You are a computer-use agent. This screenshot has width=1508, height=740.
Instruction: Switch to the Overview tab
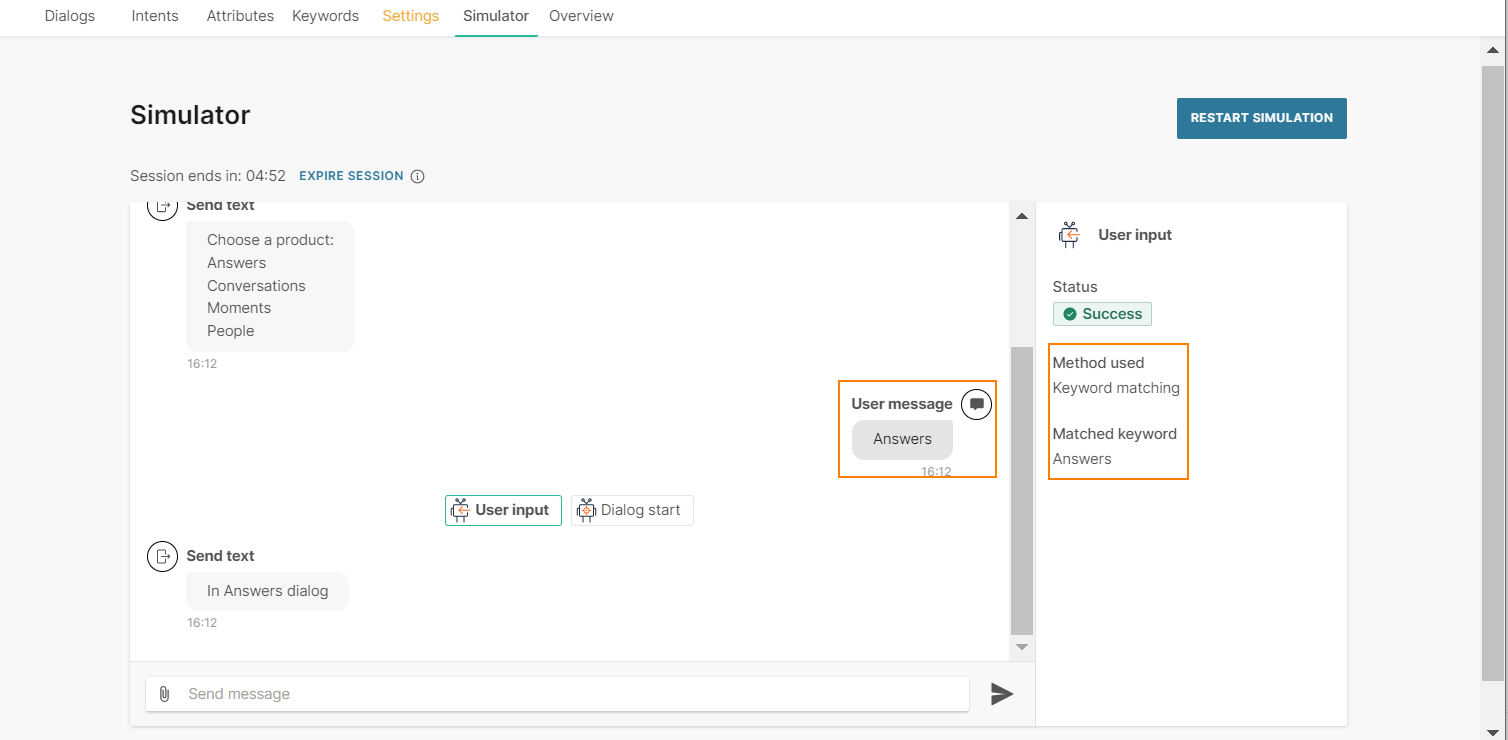coord(581,16)
